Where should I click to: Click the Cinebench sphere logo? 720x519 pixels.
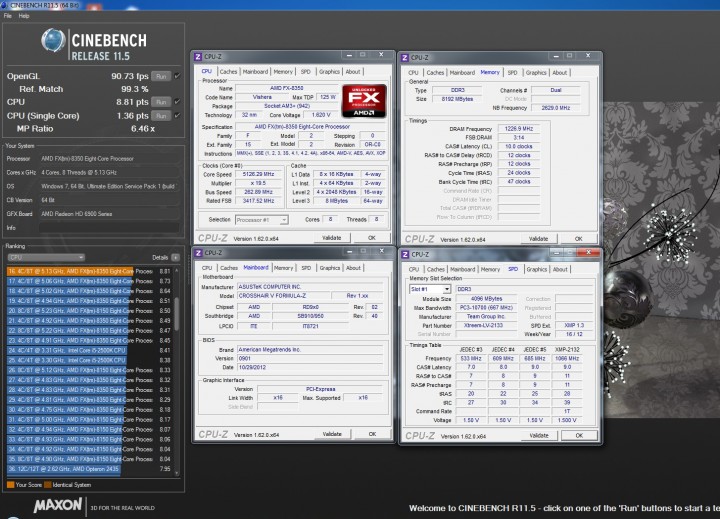(x=53, y=40)
